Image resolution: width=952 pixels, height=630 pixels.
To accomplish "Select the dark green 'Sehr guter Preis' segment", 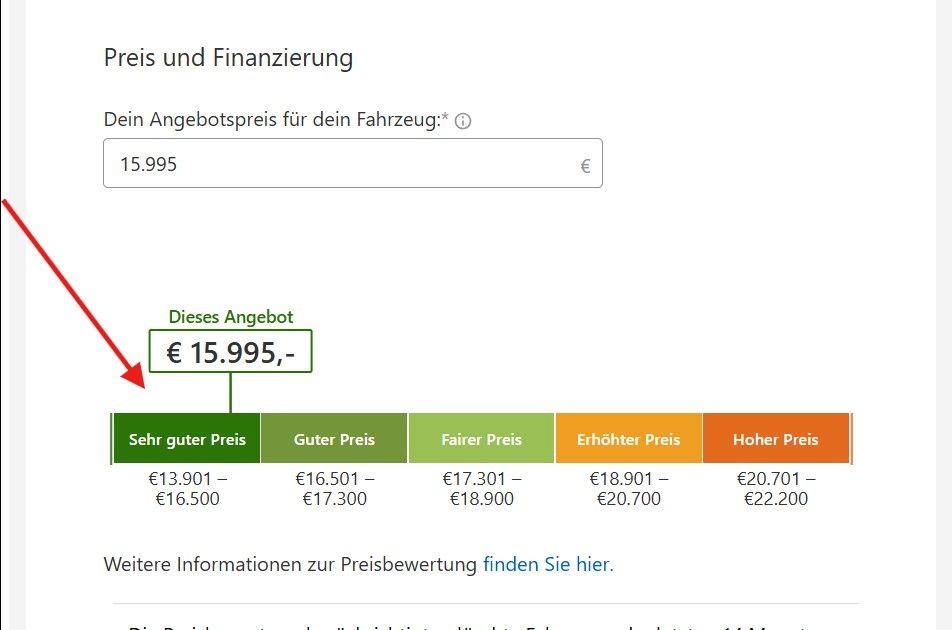I will (x=187, y=439).
